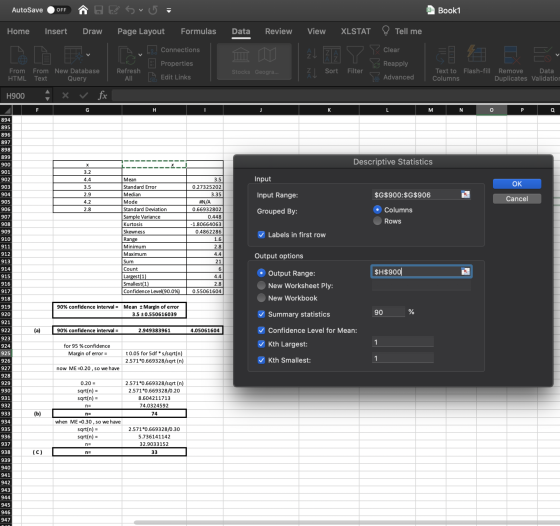This screenshot has width=560, height=526.
Task: Click the formula bar cancel X icon
Action: 65,95
